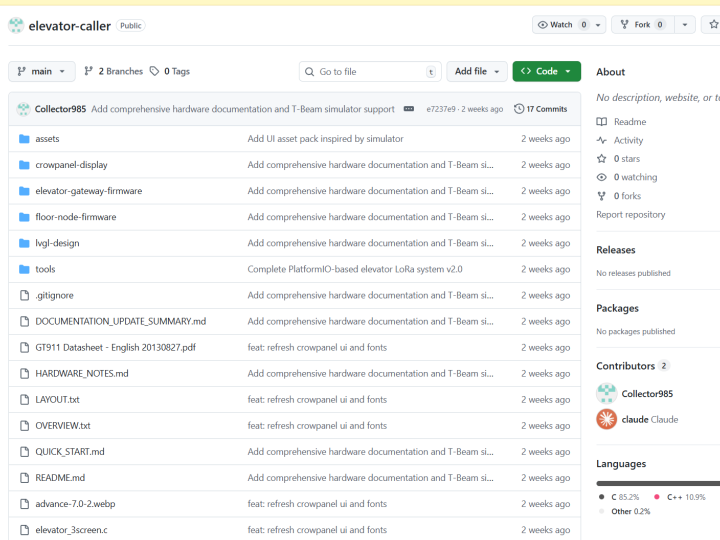Click the claude contributor avatar
720x540 pixels.
tap(606, 419)
